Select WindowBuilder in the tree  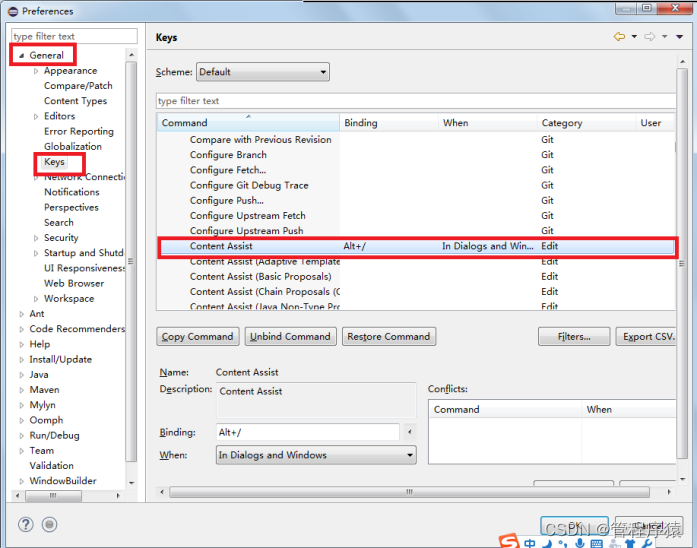63,481
